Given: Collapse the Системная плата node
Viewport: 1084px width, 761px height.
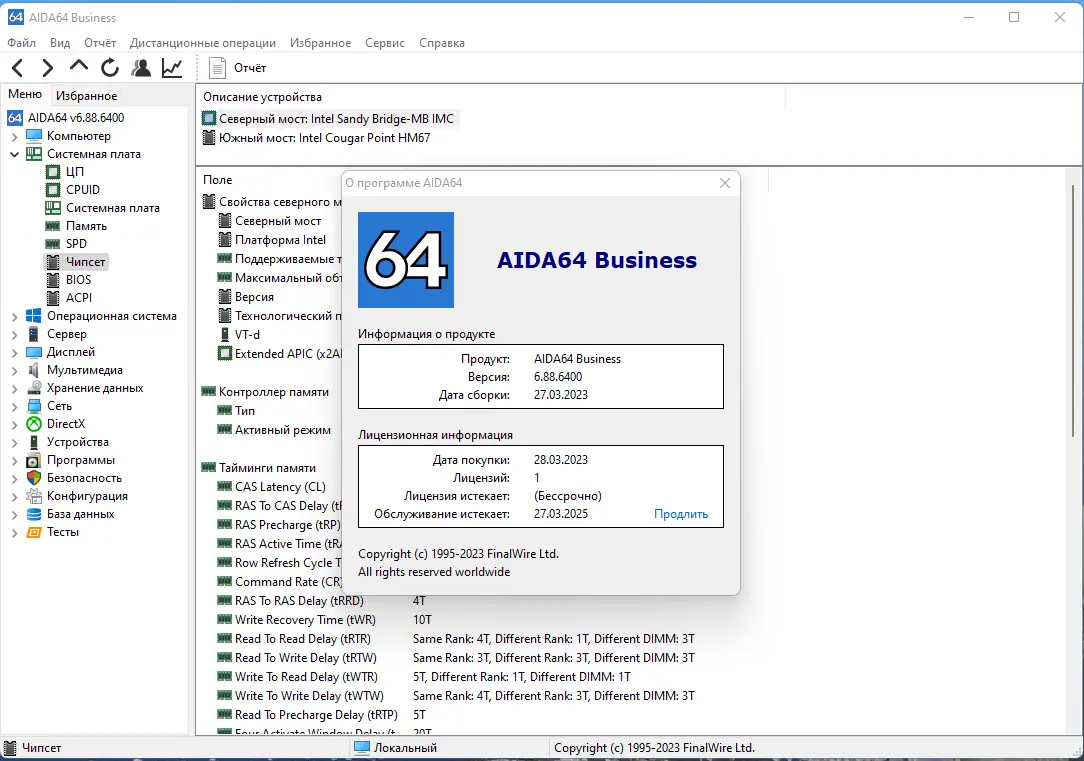Looking at the screenshot, I should click(15, 154).
